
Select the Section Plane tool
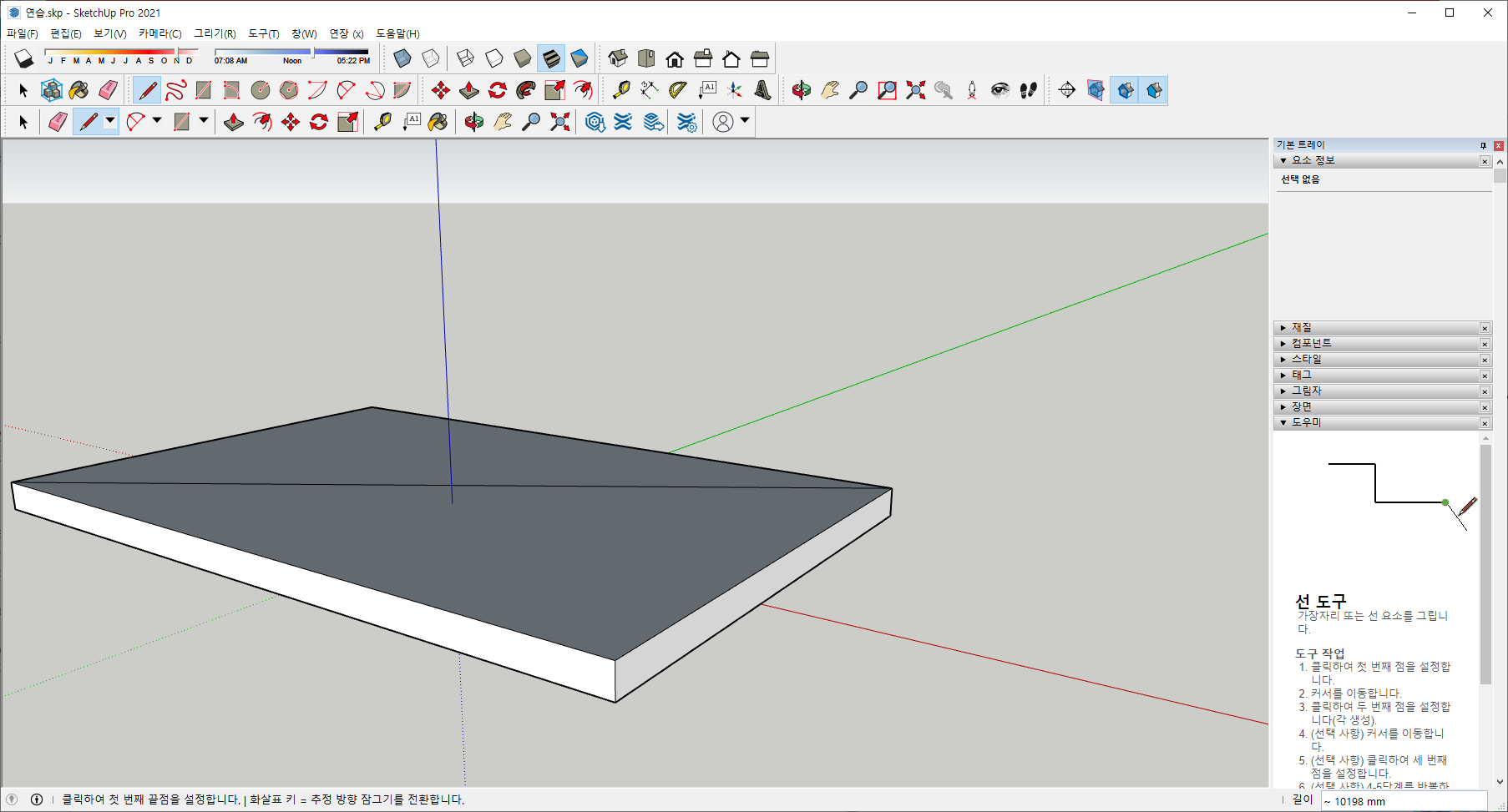(x=1067, y=90)
